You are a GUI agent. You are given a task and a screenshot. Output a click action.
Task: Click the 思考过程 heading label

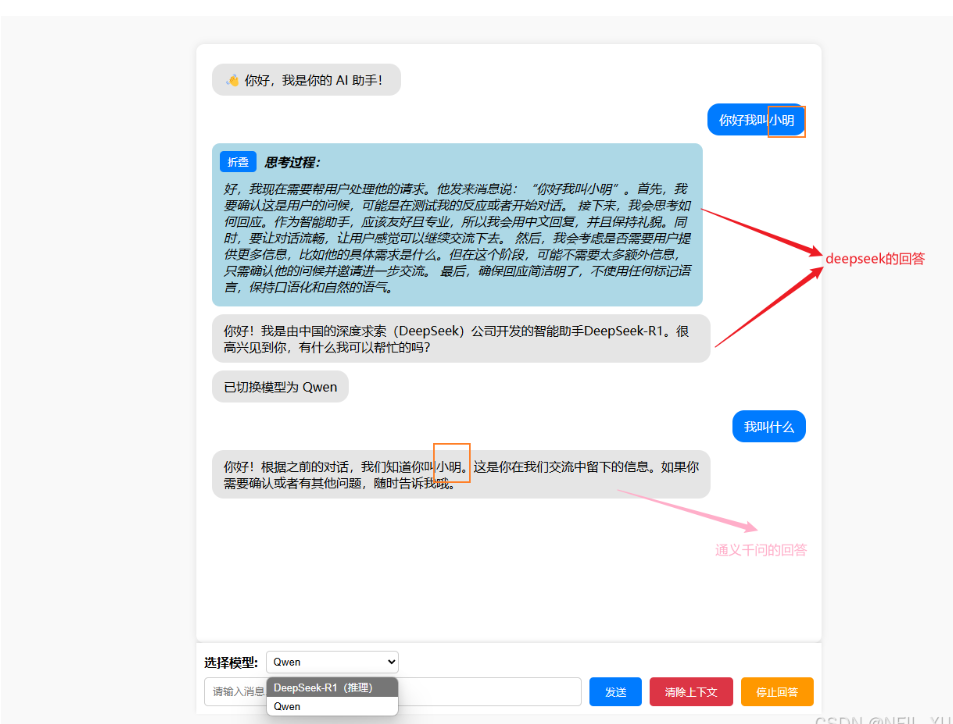point(292,162)
